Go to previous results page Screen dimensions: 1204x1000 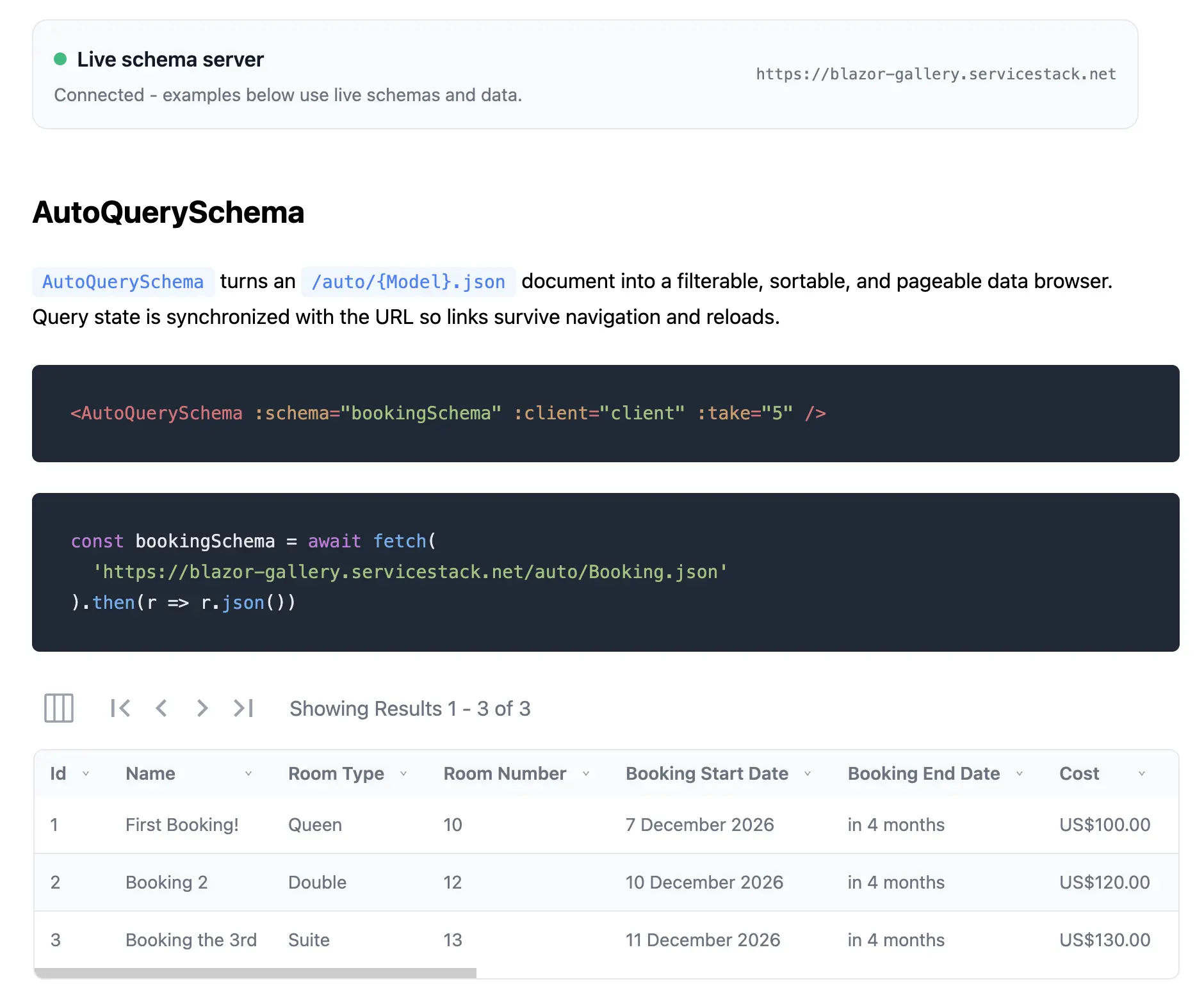coord(161,708)
